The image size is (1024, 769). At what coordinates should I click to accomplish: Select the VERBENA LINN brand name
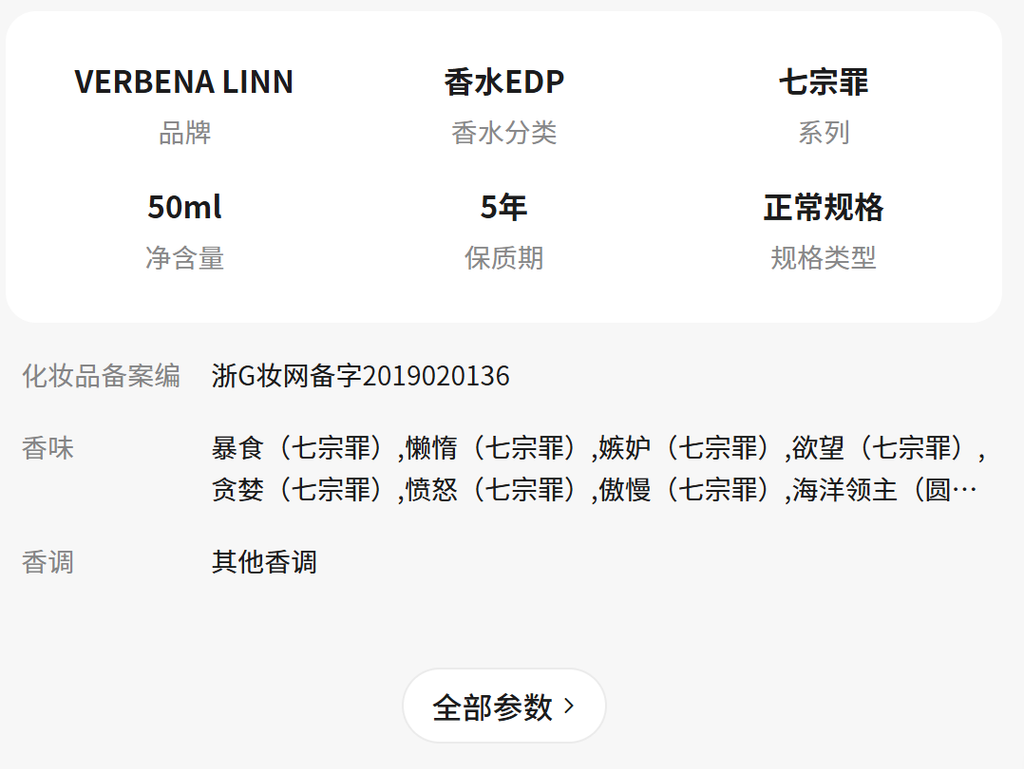pos(184,82)
